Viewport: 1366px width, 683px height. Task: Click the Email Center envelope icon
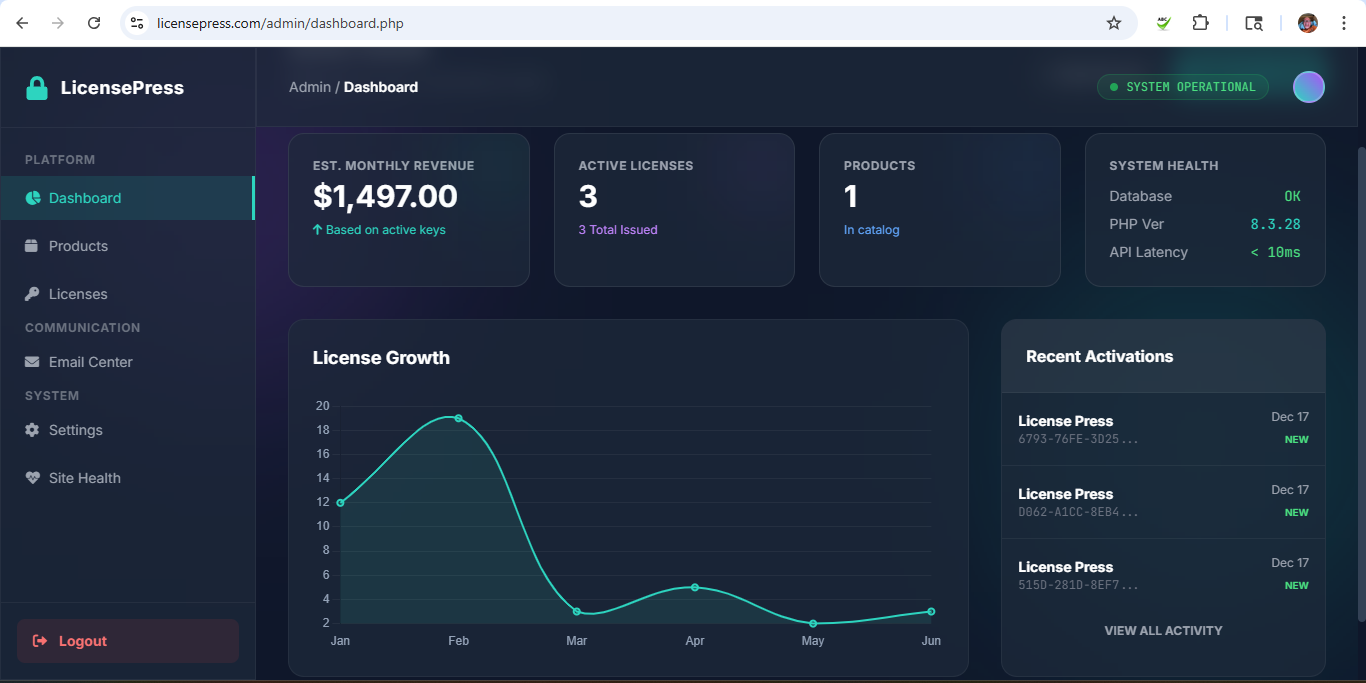tap(33, 361)
